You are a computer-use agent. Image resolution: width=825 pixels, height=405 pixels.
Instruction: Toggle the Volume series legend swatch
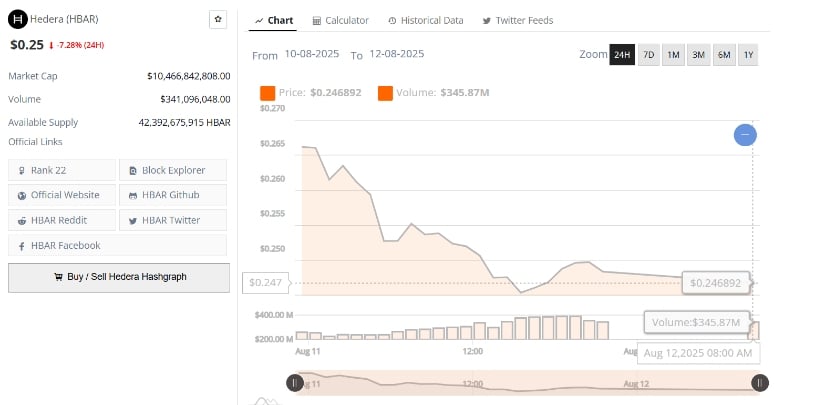click(385, 93)
